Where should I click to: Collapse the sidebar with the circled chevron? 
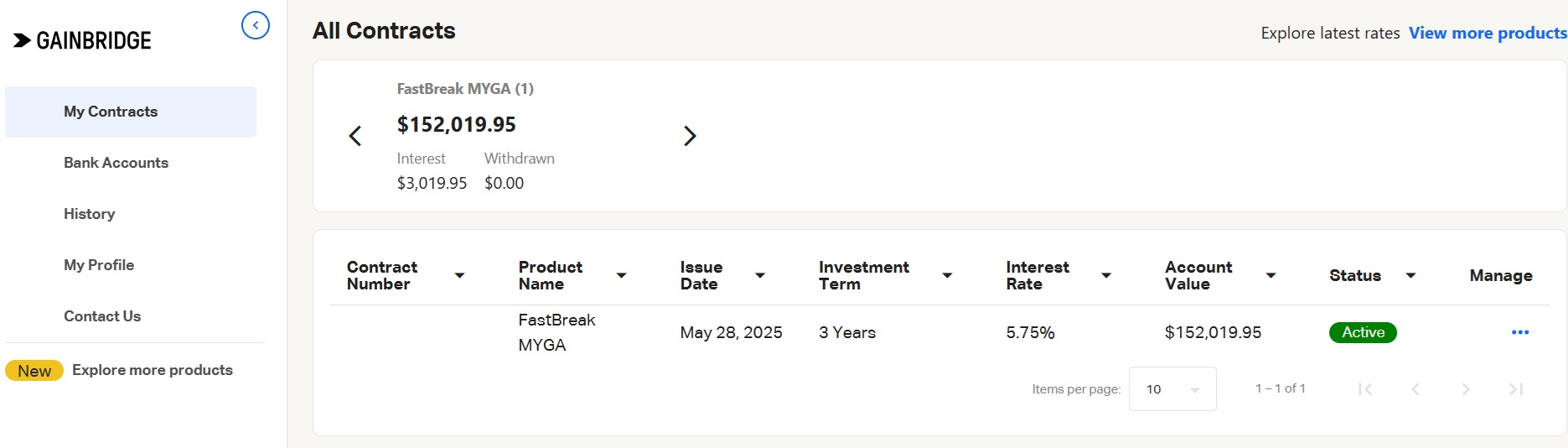coord(256,25)
